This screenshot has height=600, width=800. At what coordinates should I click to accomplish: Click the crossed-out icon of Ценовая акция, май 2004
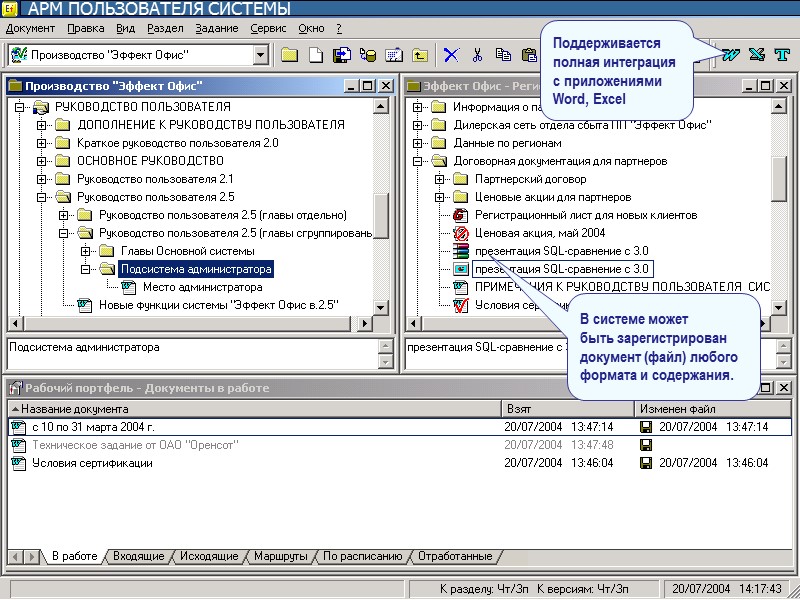(x=461, y=233)
